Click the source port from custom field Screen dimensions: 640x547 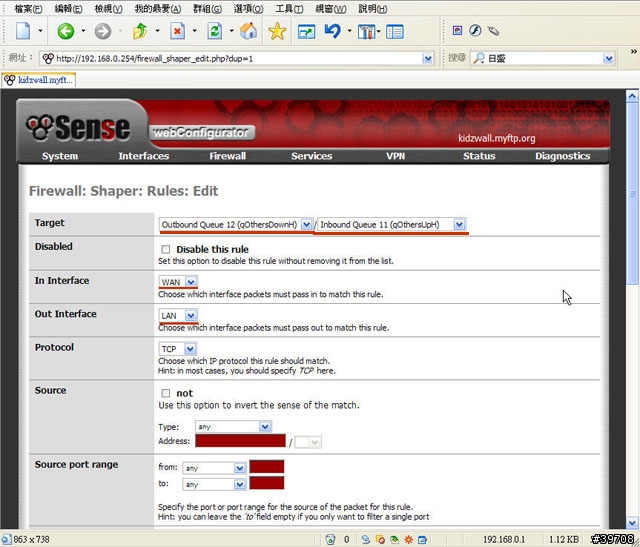(267, 467)
